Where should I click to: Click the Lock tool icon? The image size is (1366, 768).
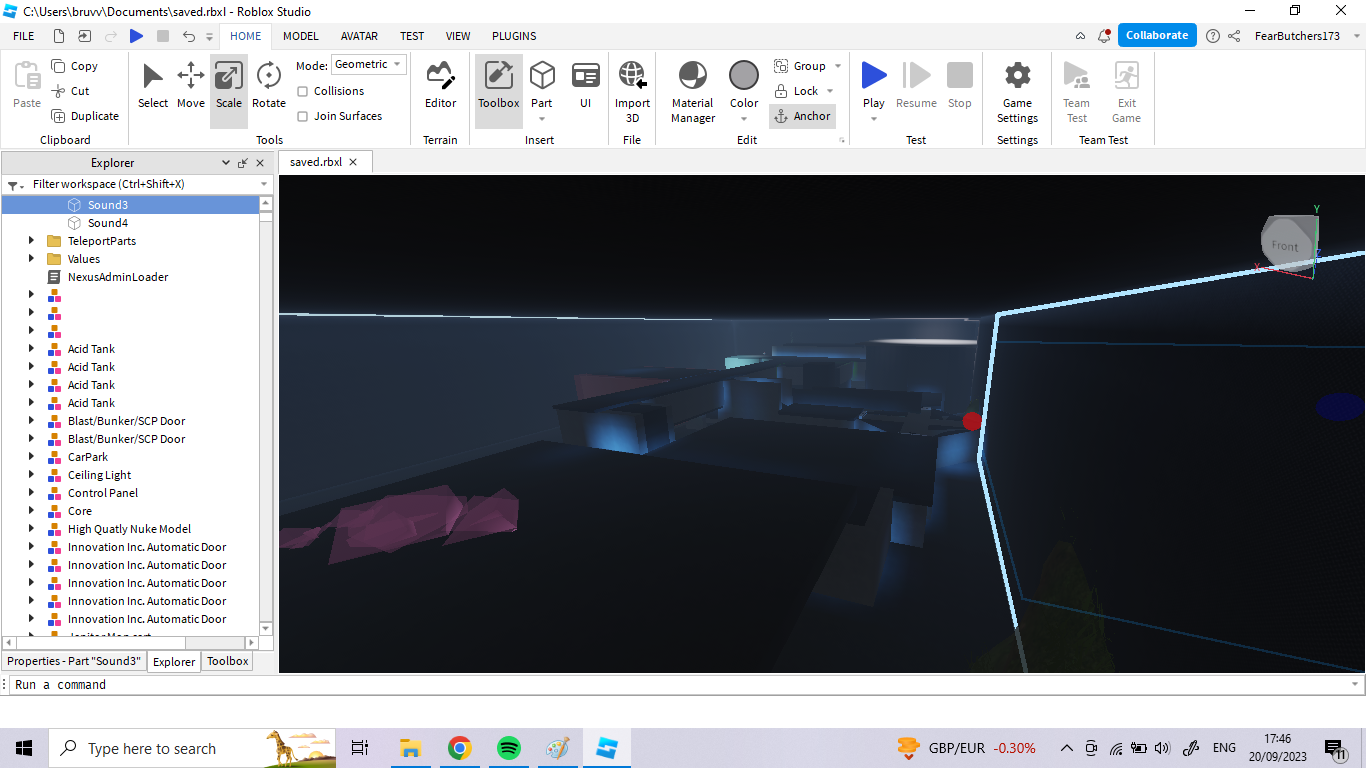click(x=782, y=91)
